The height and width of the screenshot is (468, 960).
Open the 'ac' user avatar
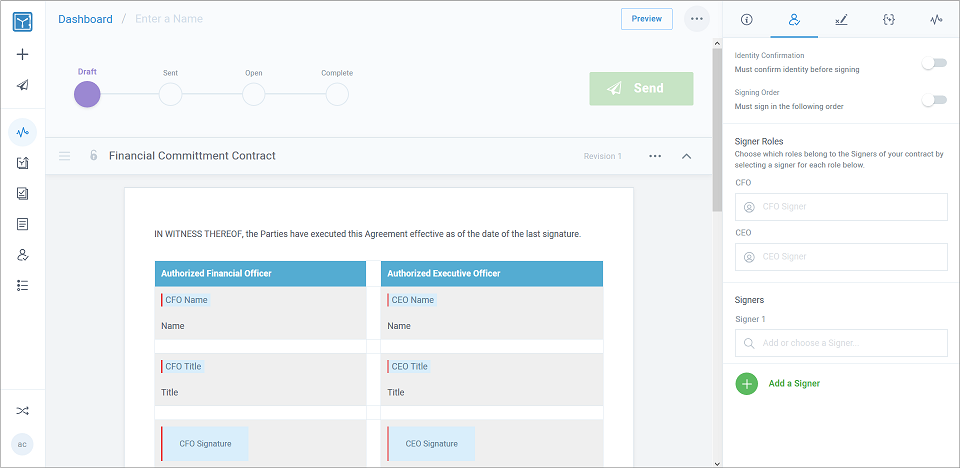pos(22,444)
